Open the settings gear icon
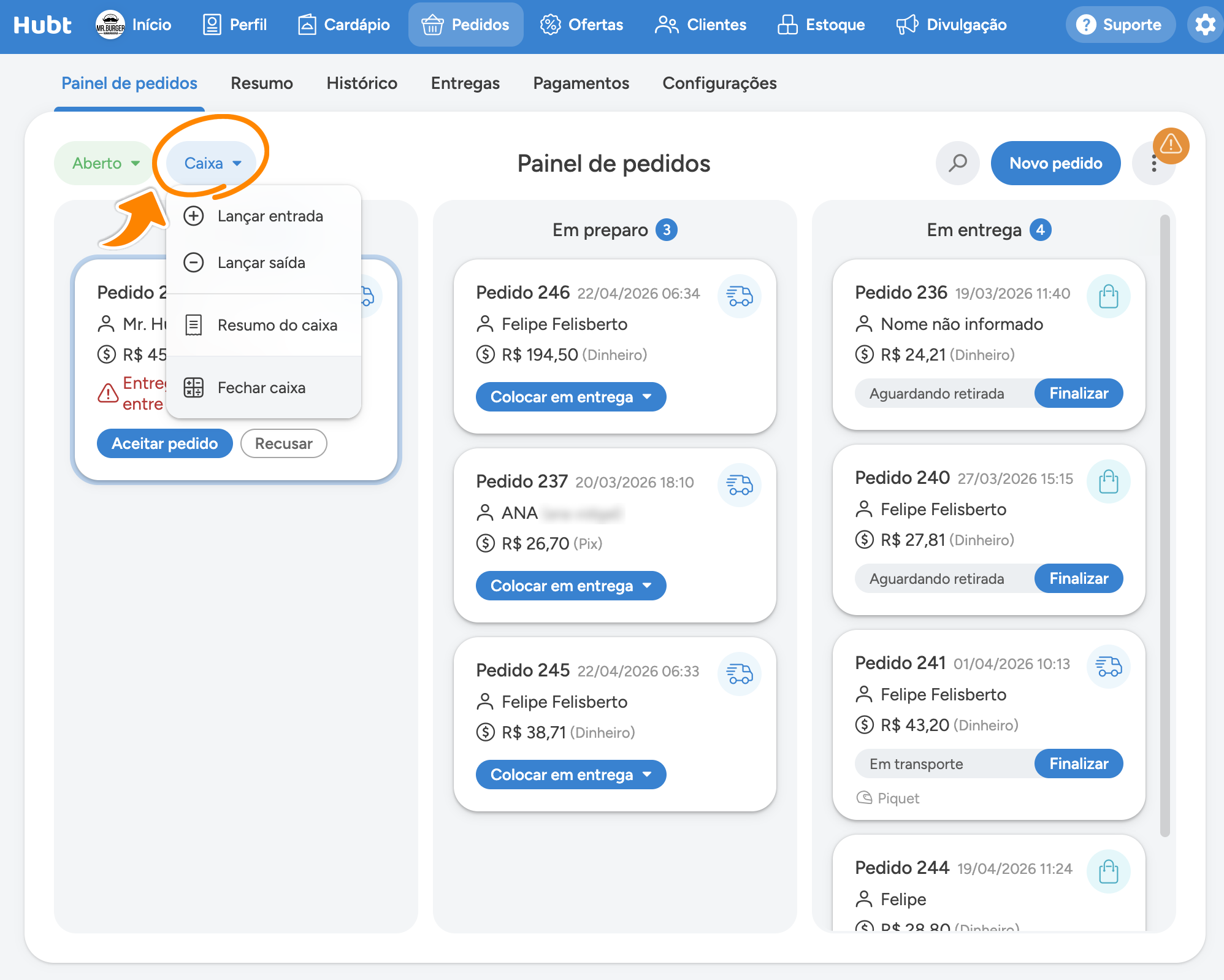The height and width of the screenshot is (980, 1224). tap(1205, 25)
